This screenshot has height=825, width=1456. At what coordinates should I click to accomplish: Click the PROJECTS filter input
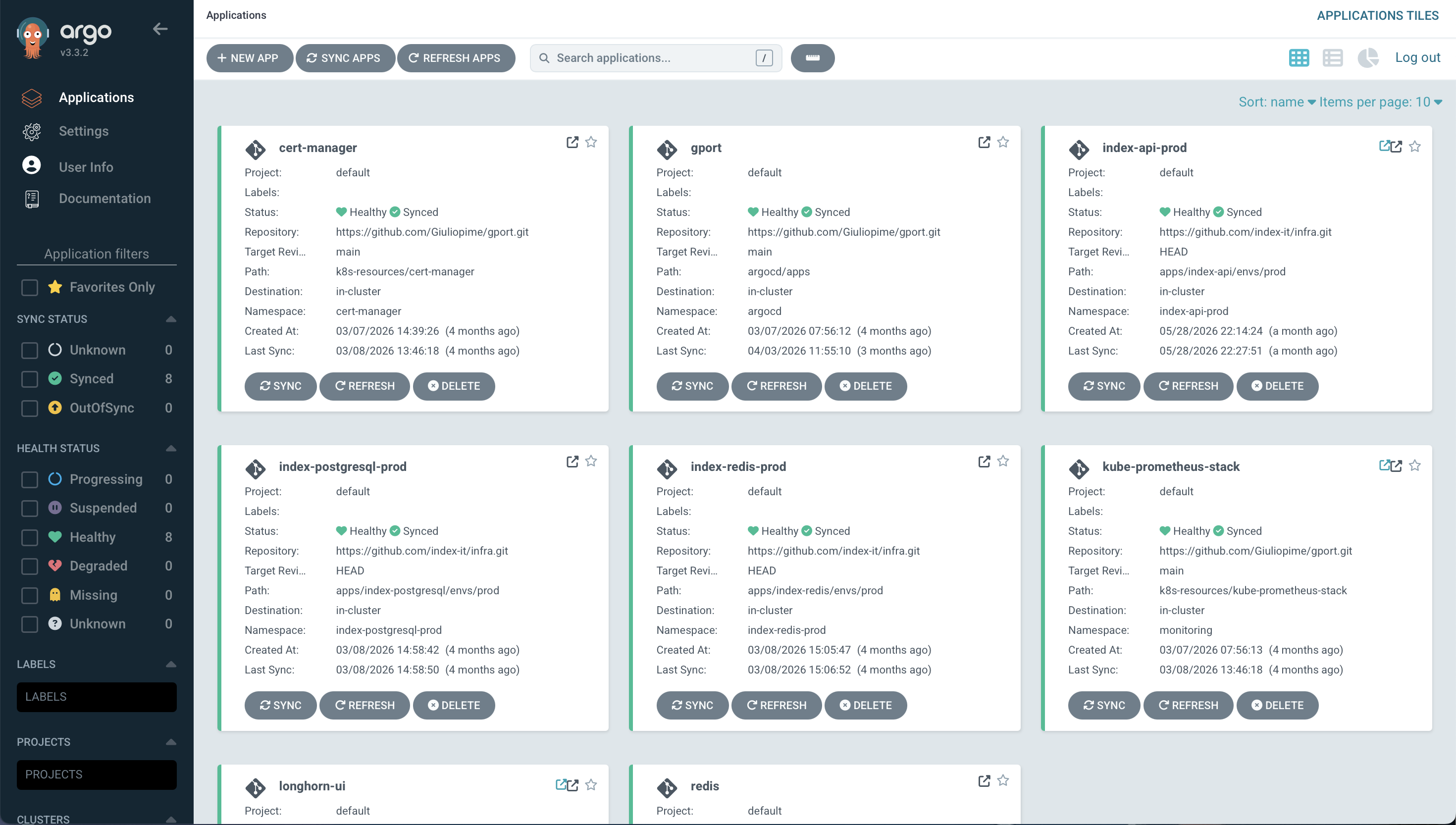pos(96,774)
